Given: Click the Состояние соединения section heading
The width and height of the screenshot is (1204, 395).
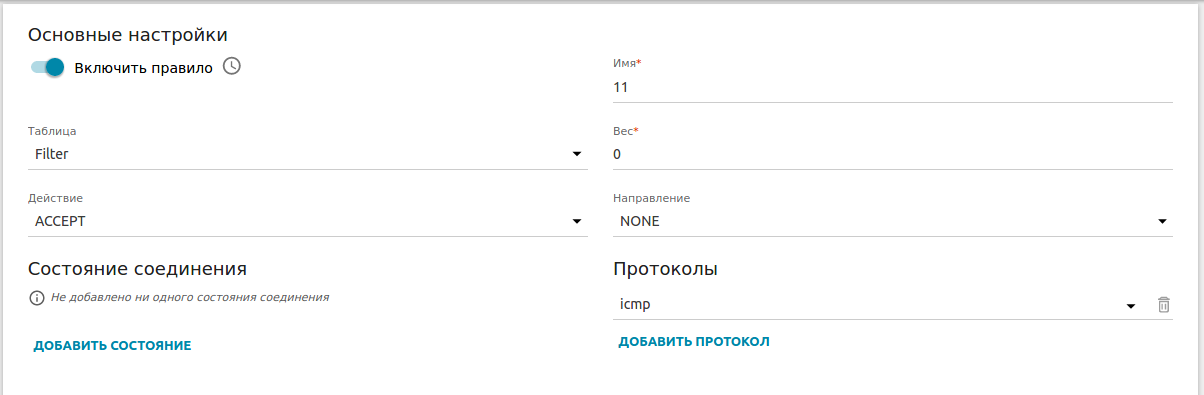Looking at the screenshot, I should pyautogui.click(x=138, y=269).
